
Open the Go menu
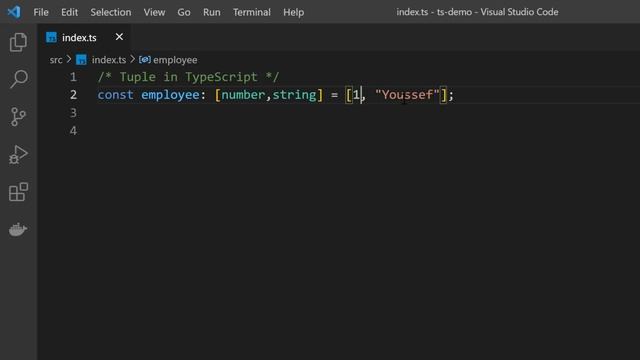click(184, 12)
